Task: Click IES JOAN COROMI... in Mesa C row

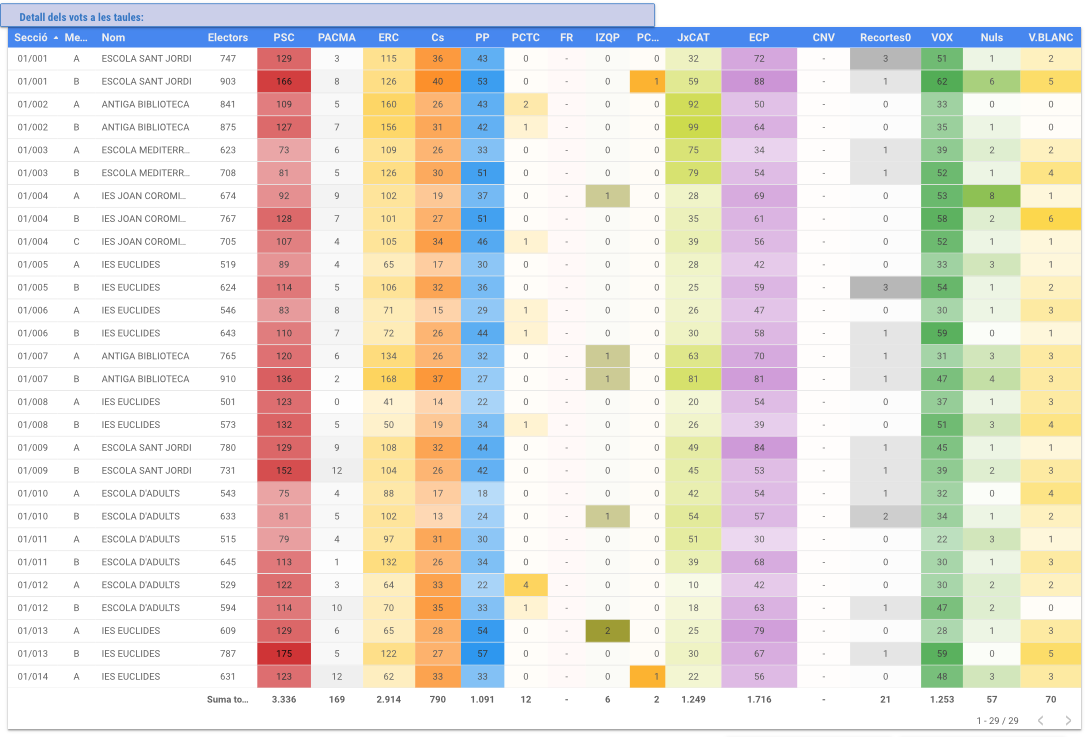Action: [143, 241]
